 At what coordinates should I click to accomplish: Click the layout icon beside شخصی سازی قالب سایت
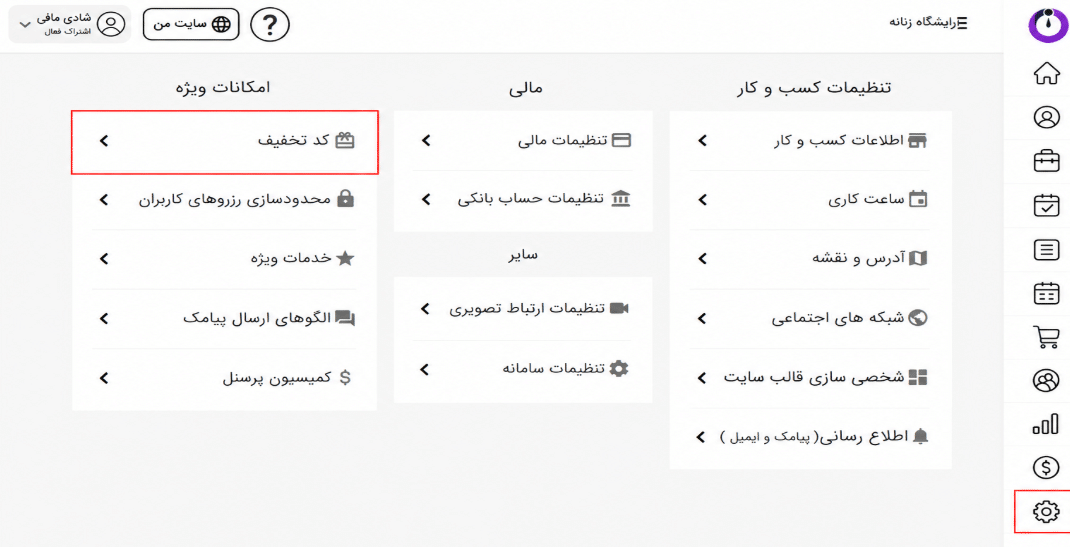pyautogui.click(x=919, y=377)
